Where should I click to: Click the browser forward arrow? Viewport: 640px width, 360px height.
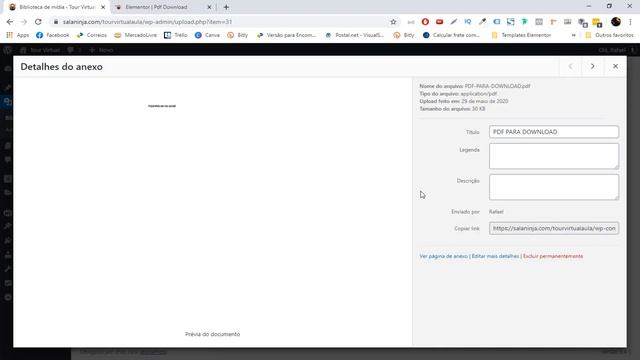[24, 22]
